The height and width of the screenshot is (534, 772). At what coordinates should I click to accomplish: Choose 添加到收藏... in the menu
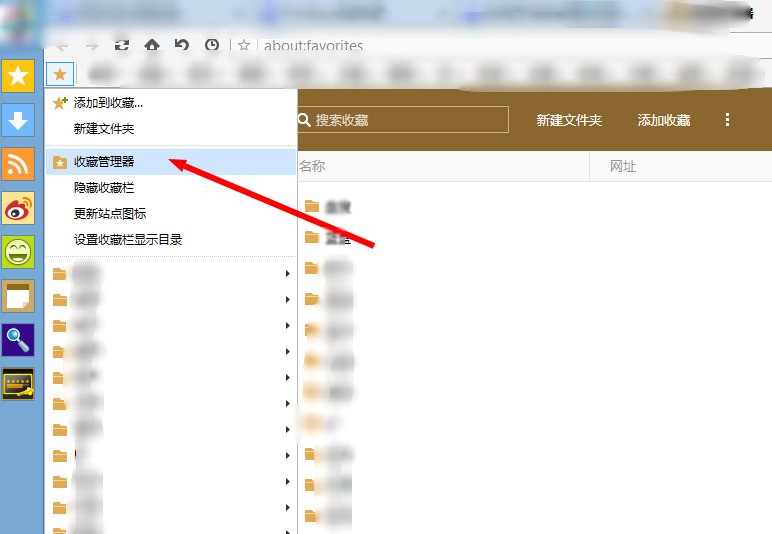(x=108, y=103)
